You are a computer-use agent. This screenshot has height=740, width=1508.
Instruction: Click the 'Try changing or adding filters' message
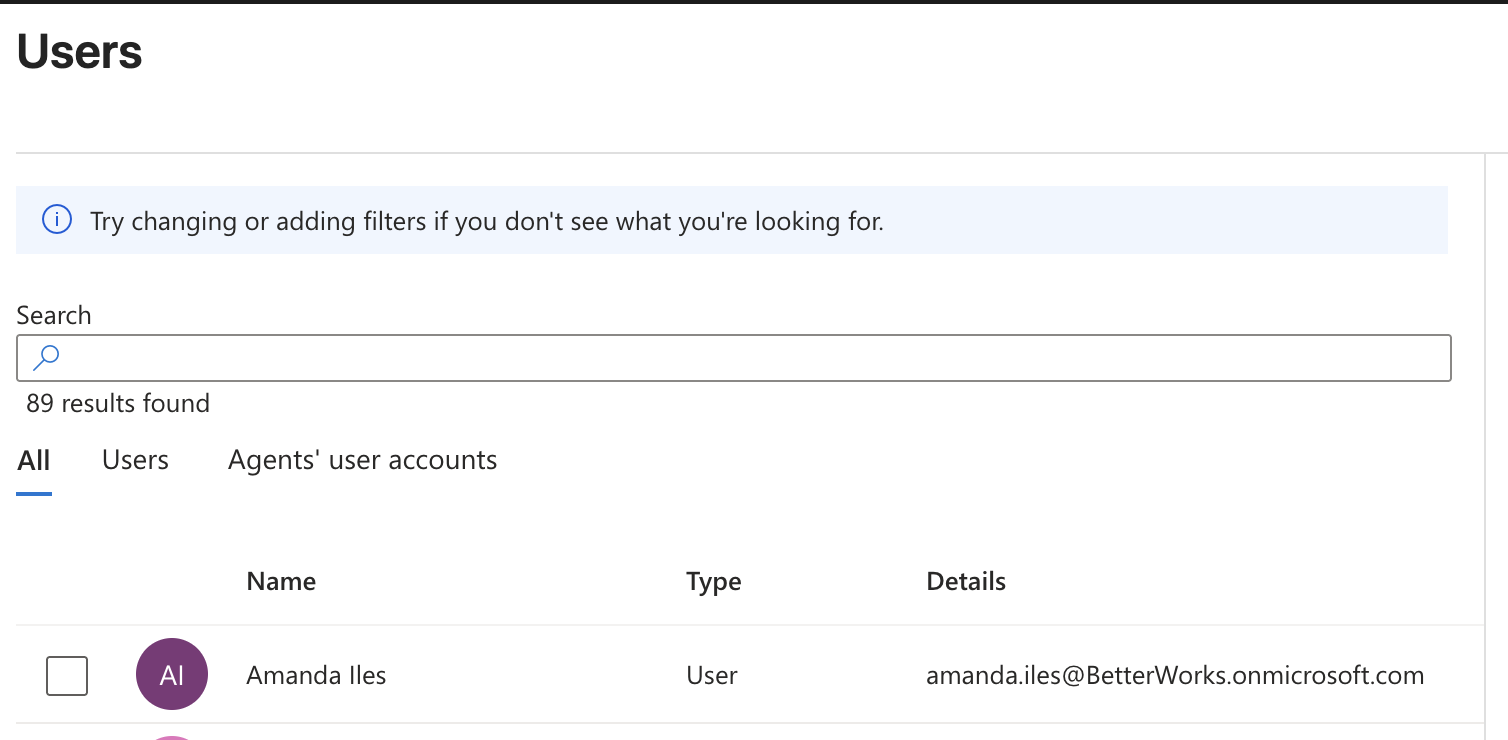(x=487, y=221)
